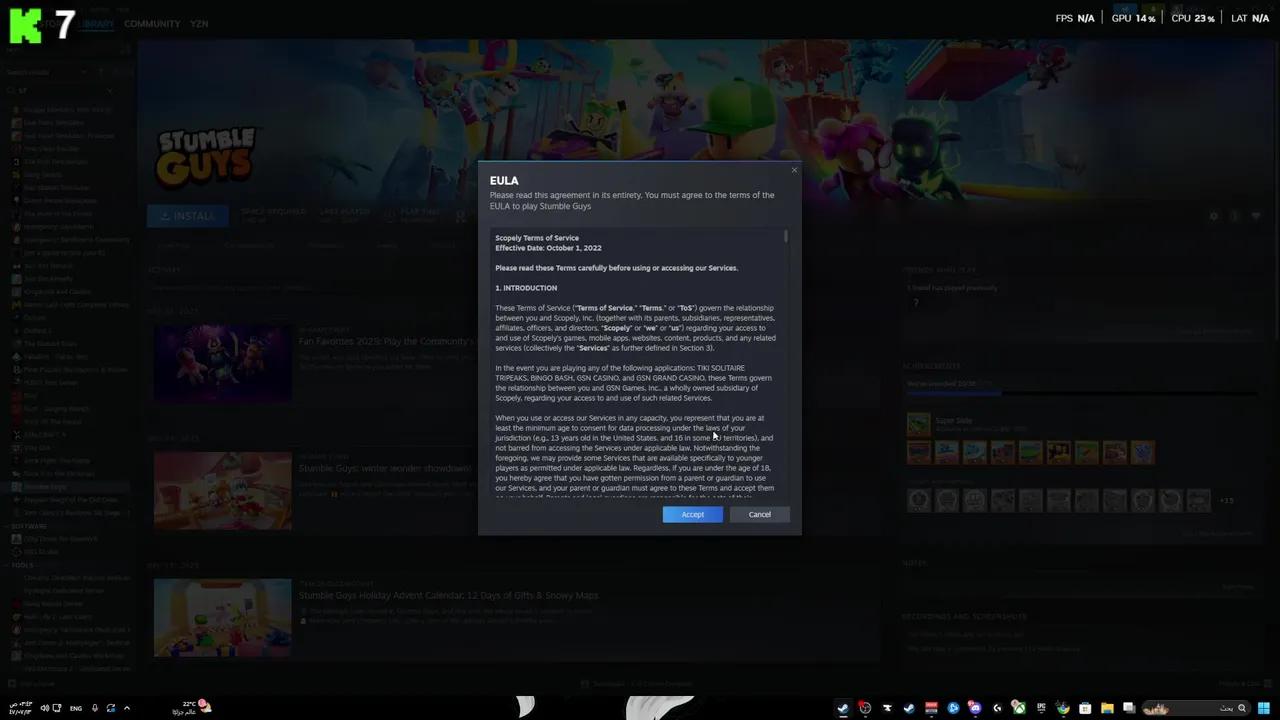Click the active Steam icon on the taskbar
This screenshot has width=1280, height=720.
click(x=843, y=708)
